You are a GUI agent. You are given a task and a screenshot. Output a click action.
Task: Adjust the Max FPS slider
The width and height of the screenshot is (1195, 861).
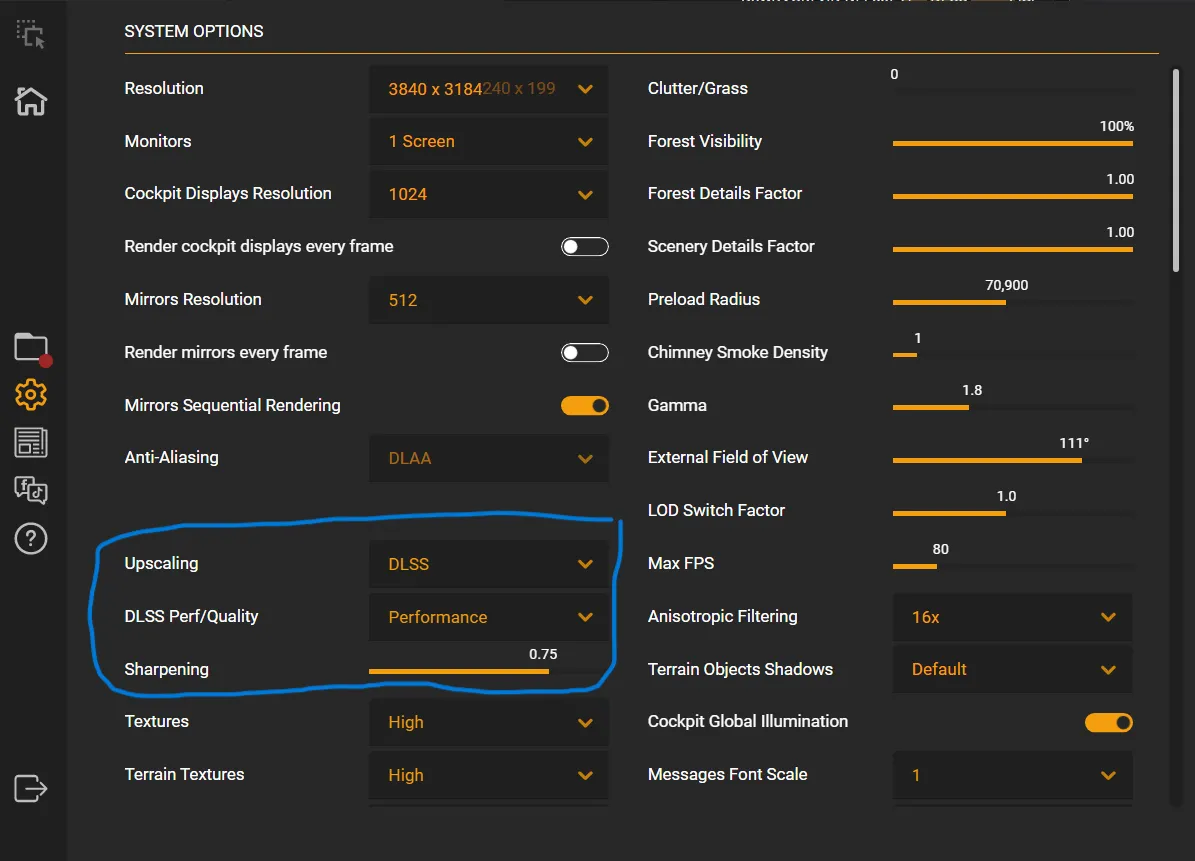tap(1013, 566)
